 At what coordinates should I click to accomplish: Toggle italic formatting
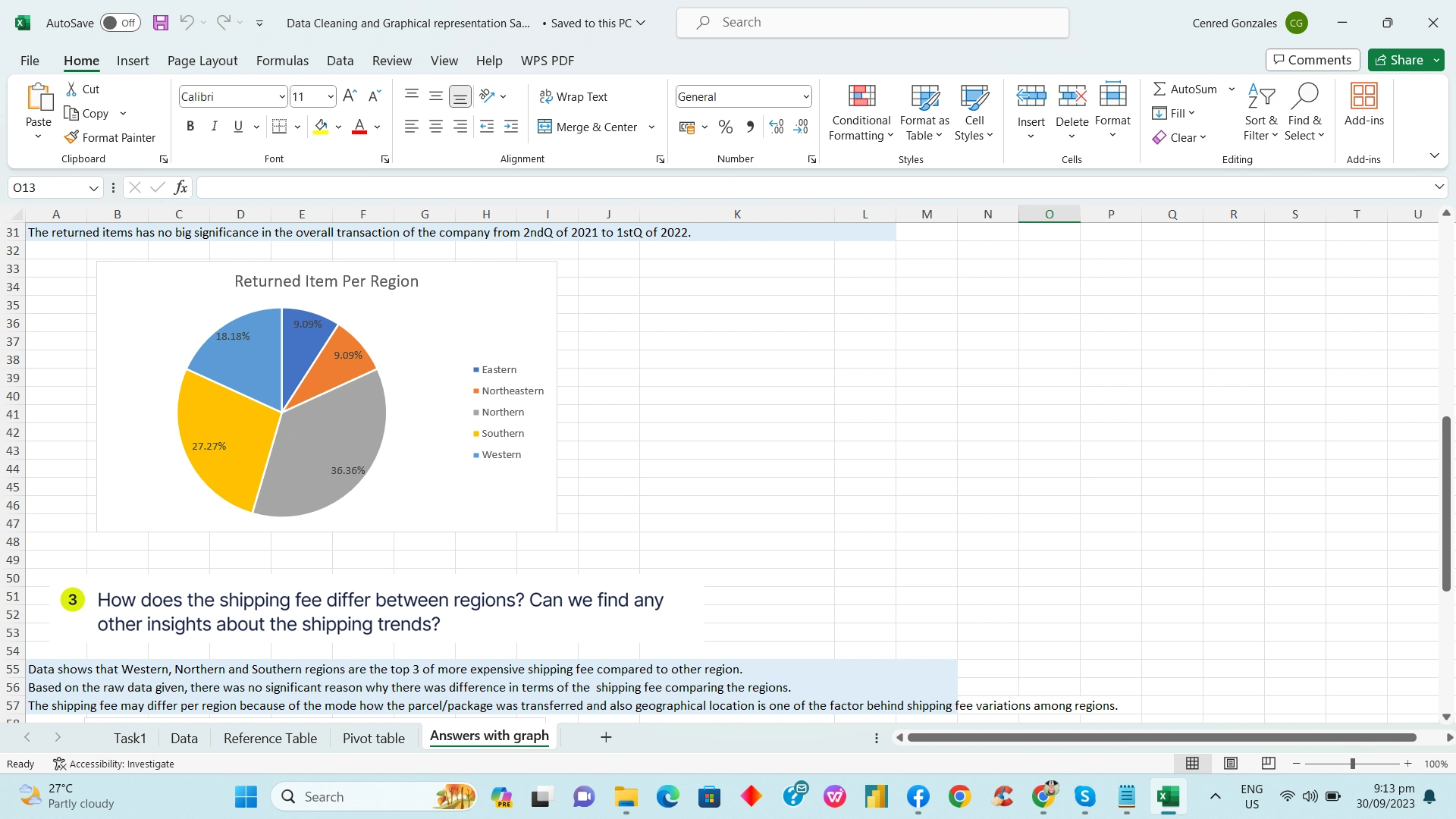[x=214, y=127]
